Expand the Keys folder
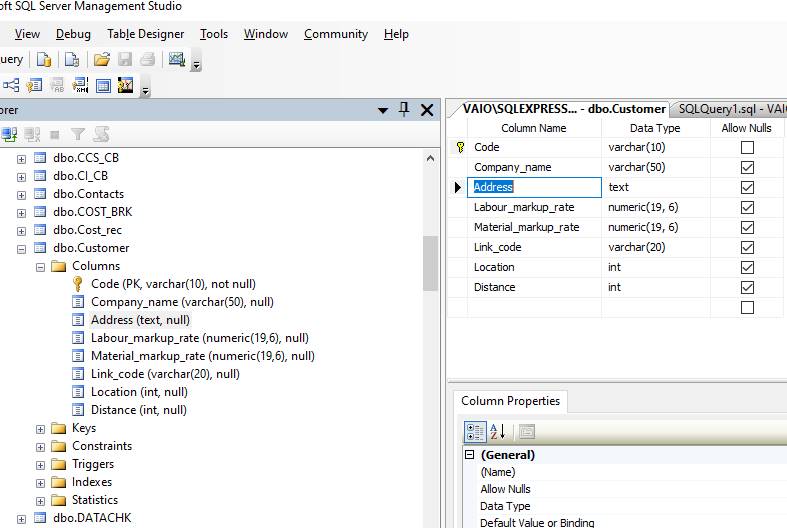 (41, 428)
